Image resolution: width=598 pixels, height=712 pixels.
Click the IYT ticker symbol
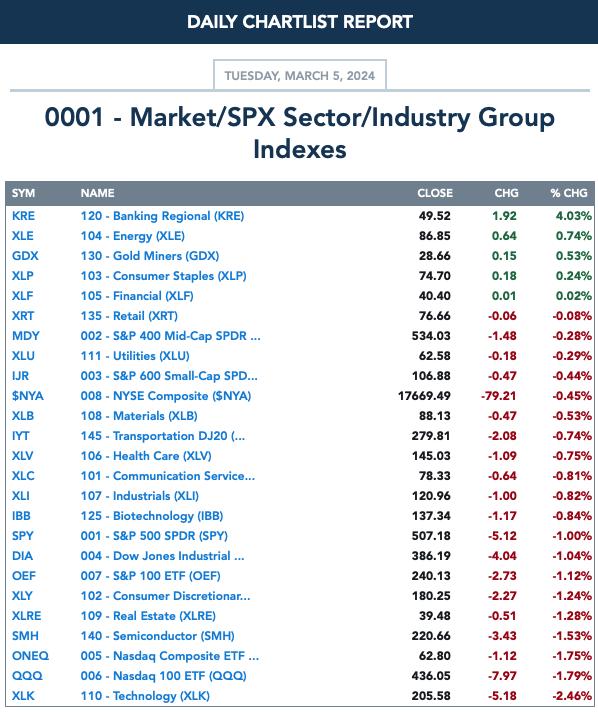point(20,435)
